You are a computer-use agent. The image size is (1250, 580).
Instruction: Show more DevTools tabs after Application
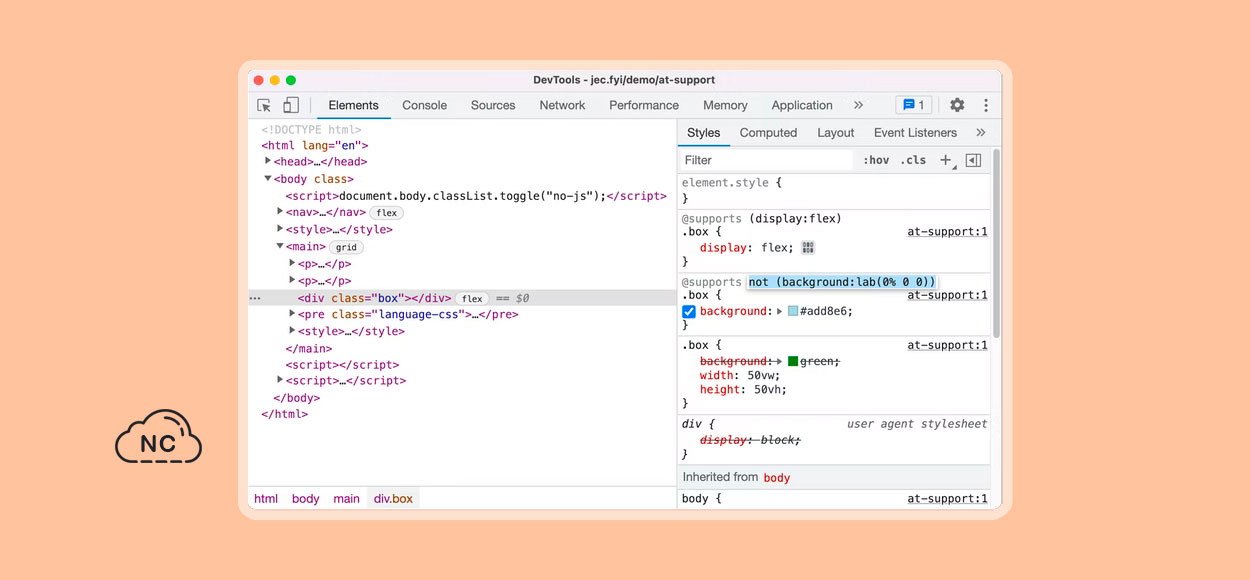coord(858,105)
